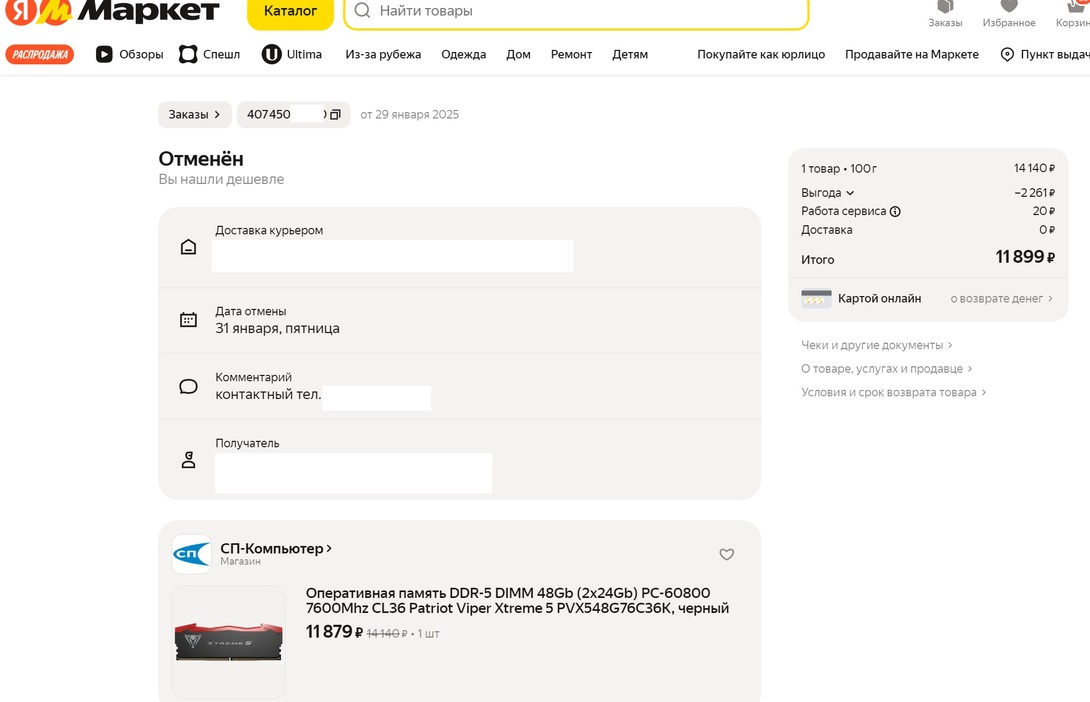Select the cancellation date 31 января, пятница
This screenshot has height=702, width=1090.
(x=277, y=328)
